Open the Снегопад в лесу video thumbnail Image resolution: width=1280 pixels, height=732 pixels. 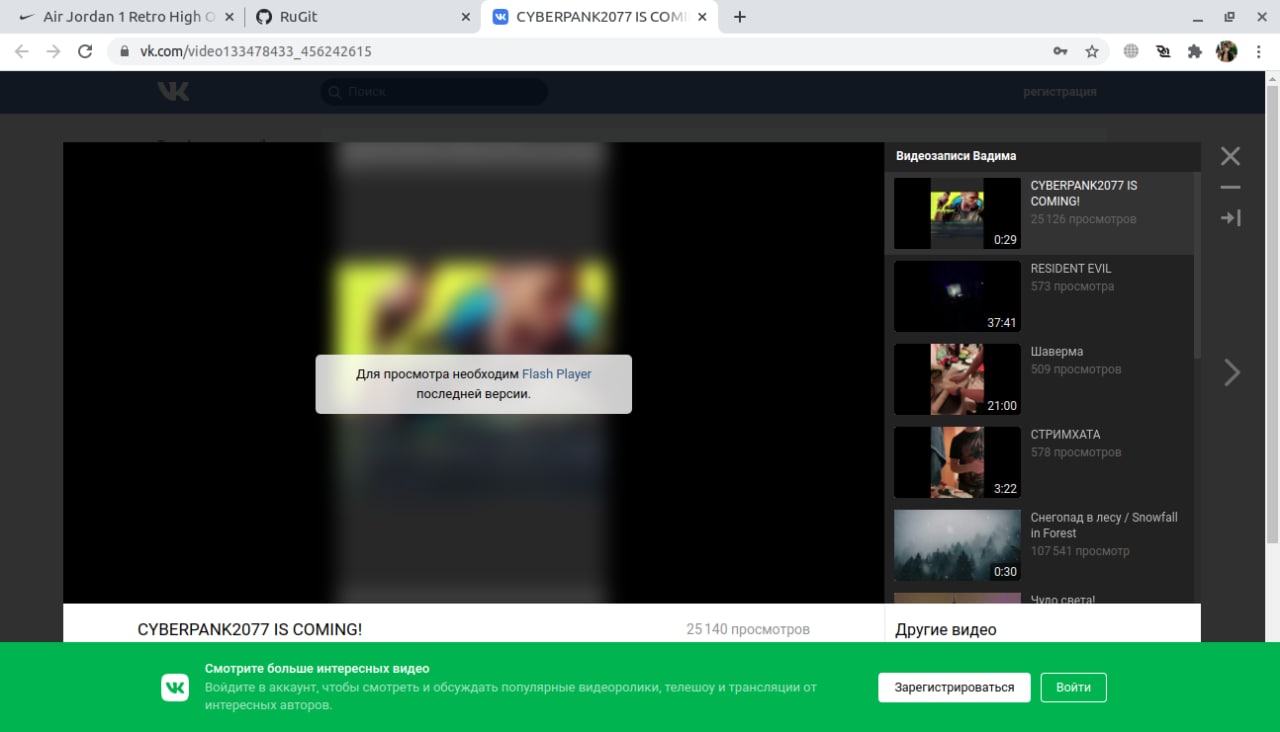click(x=957, y=546)
